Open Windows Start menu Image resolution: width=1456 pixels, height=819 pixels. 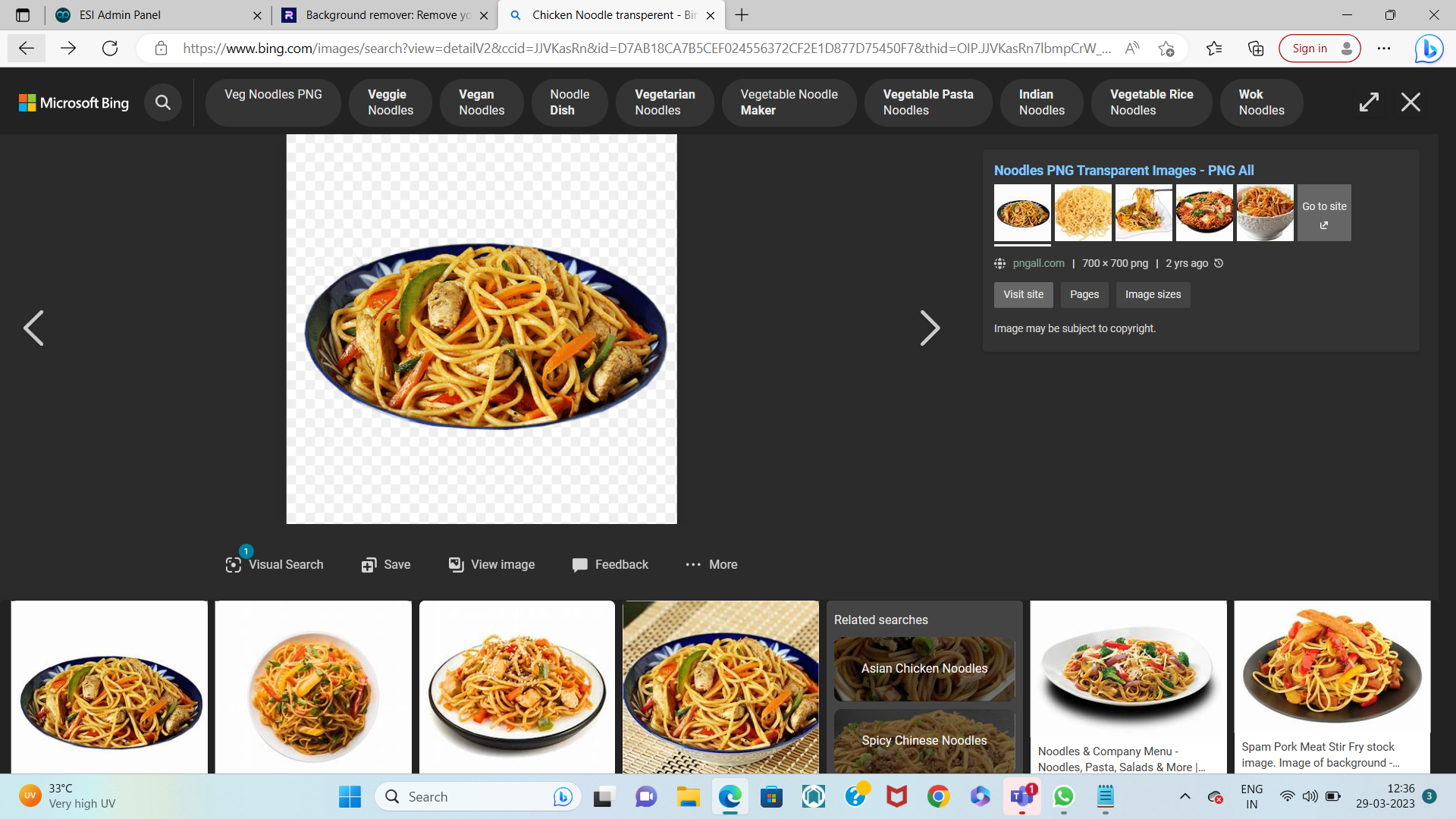350,797
